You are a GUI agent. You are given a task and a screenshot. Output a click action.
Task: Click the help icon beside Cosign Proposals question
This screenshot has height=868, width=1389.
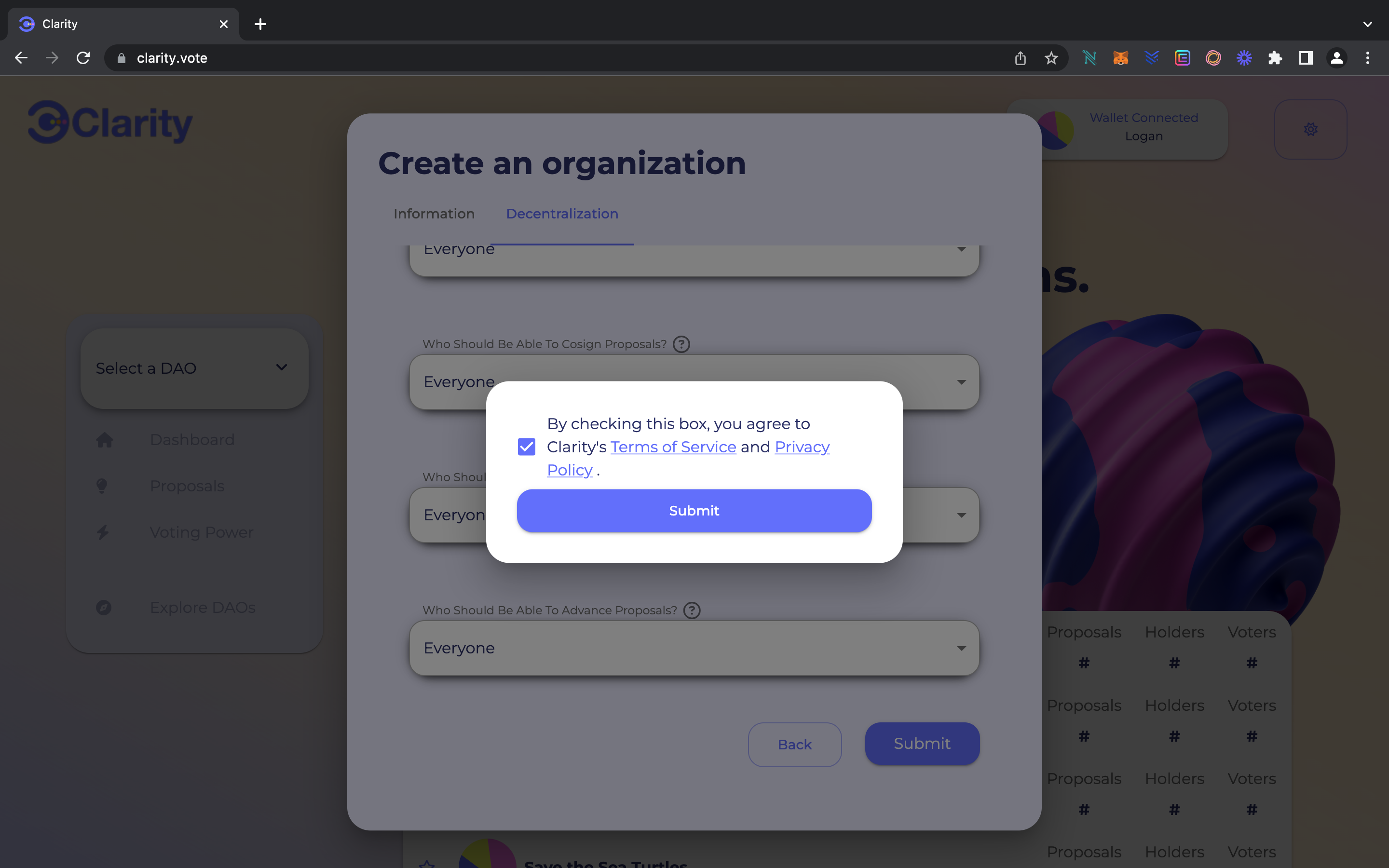point(681,344)
